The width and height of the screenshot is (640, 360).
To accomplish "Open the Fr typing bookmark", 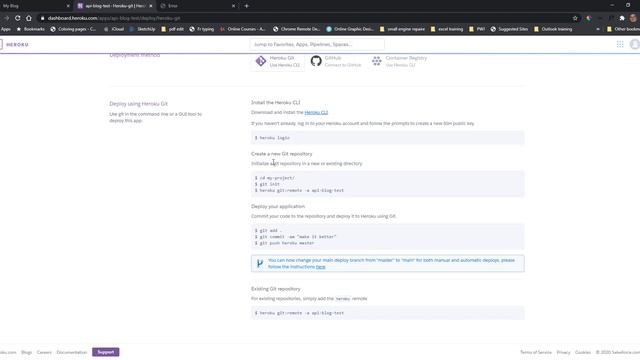I will (202, 29).
